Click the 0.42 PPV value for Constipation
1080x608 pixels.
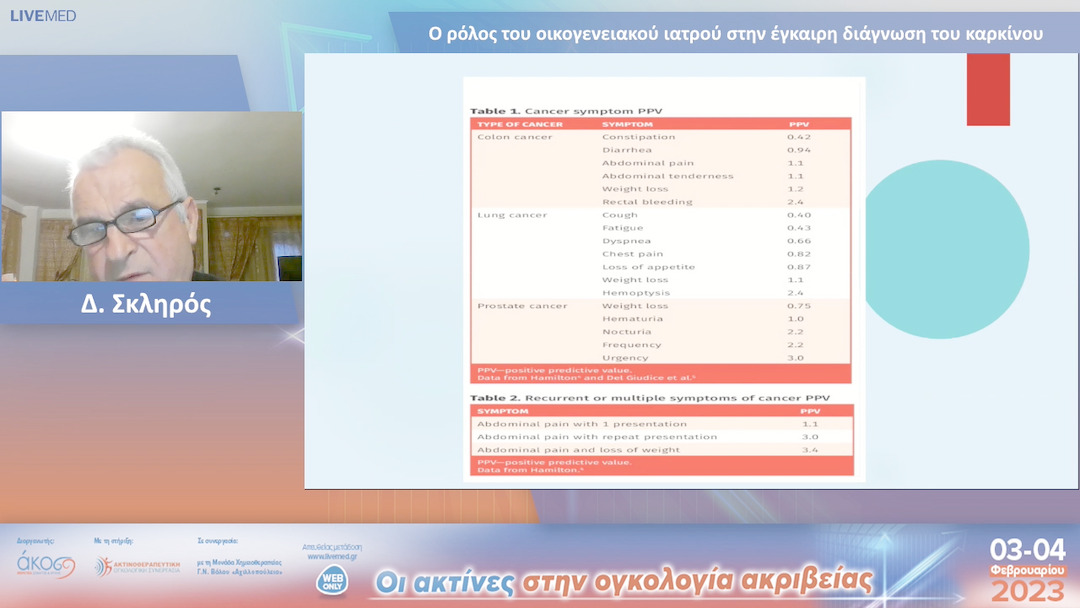[x=799, y=137]
